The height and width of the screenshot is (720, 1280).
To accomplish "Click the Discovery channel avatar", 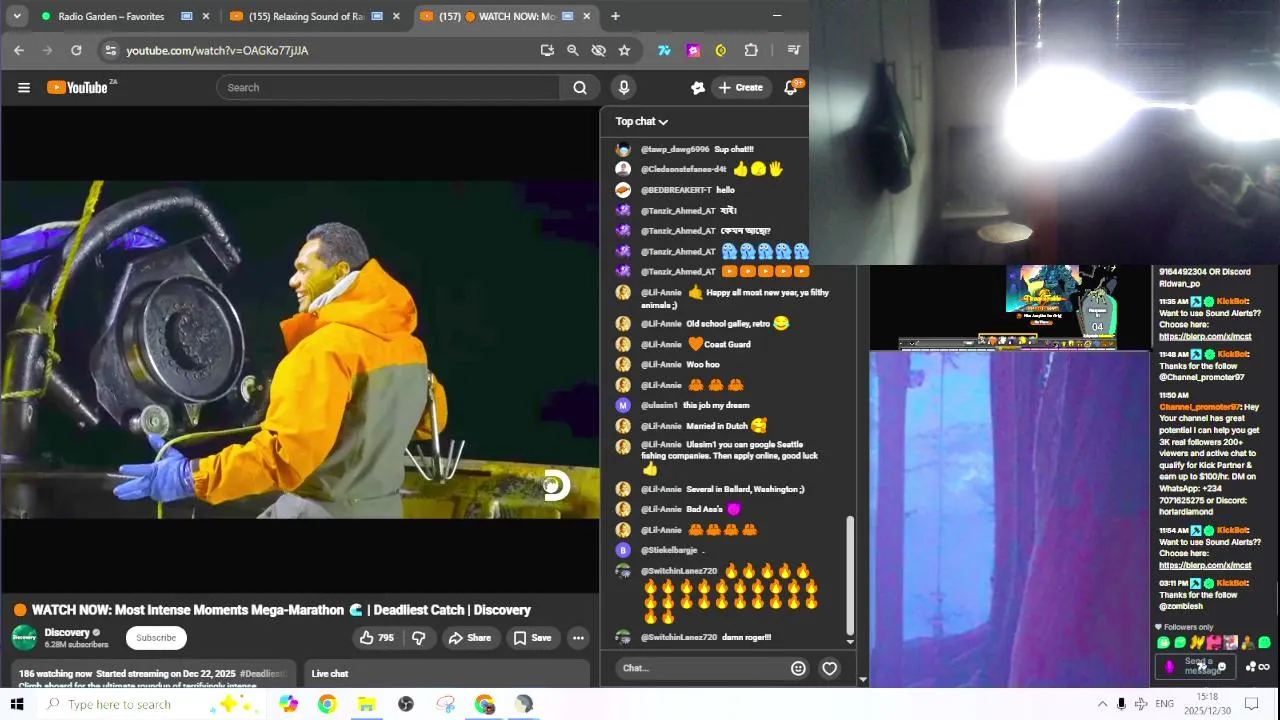I will 24,638.
